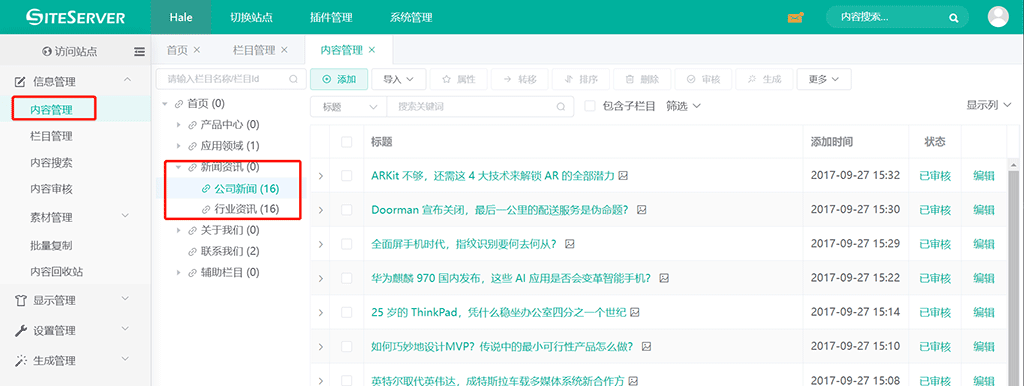The height and width of the screenshot is (386, 1024).
Task: Expand the ARKit article row details
Action: 320,176
